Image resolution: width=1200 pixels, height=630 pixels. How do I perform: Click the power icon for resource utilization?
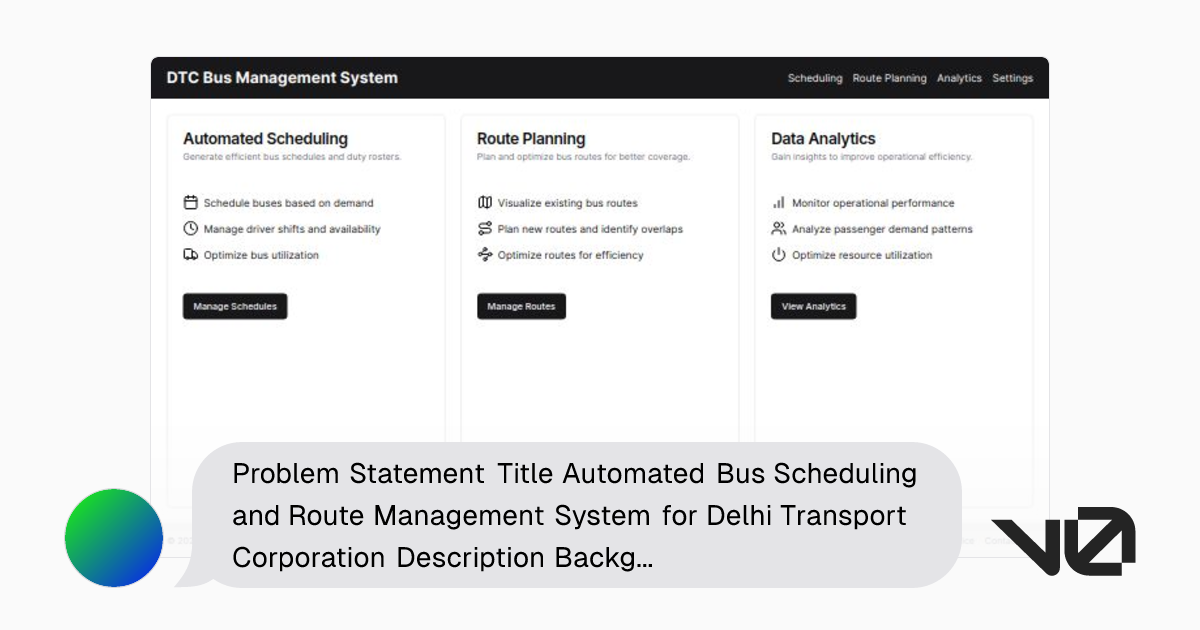(x=778, y=255)
